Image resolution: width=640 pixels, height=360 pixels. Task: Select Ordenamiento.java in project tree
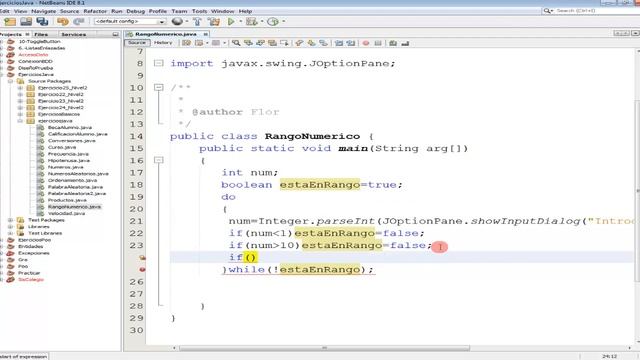coord(72,180)
